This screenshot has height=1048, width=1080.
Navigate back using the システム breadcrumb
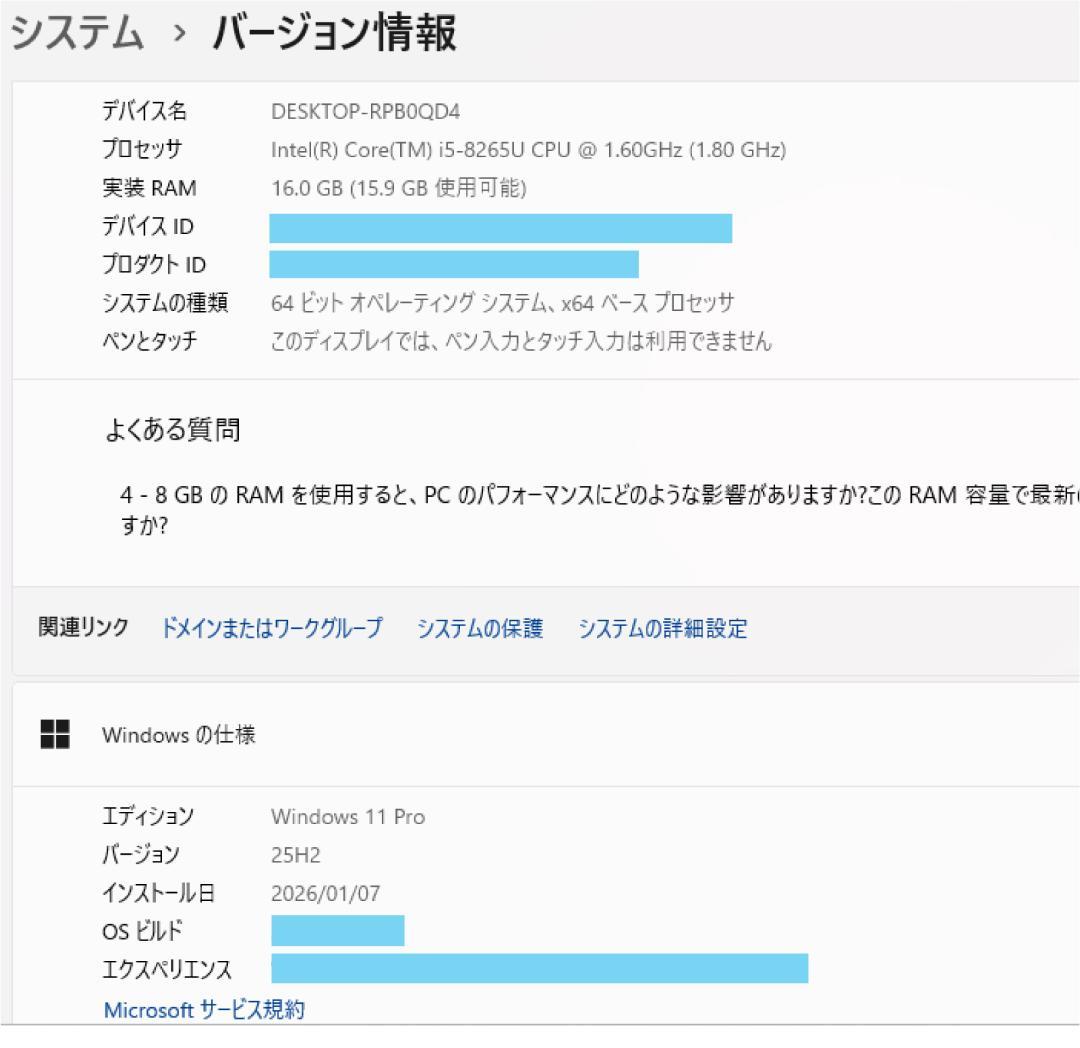pos(75,33)
